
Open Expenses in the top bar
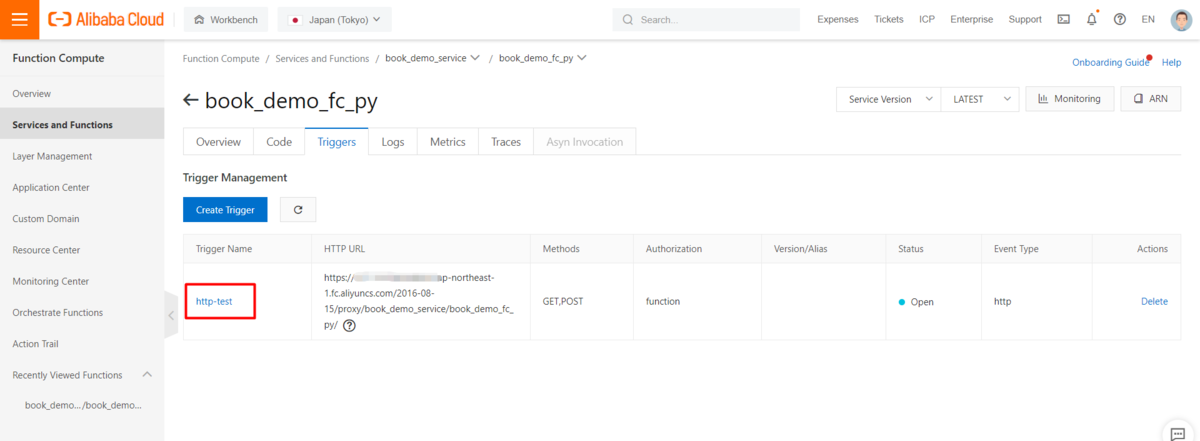pos(837,19)
